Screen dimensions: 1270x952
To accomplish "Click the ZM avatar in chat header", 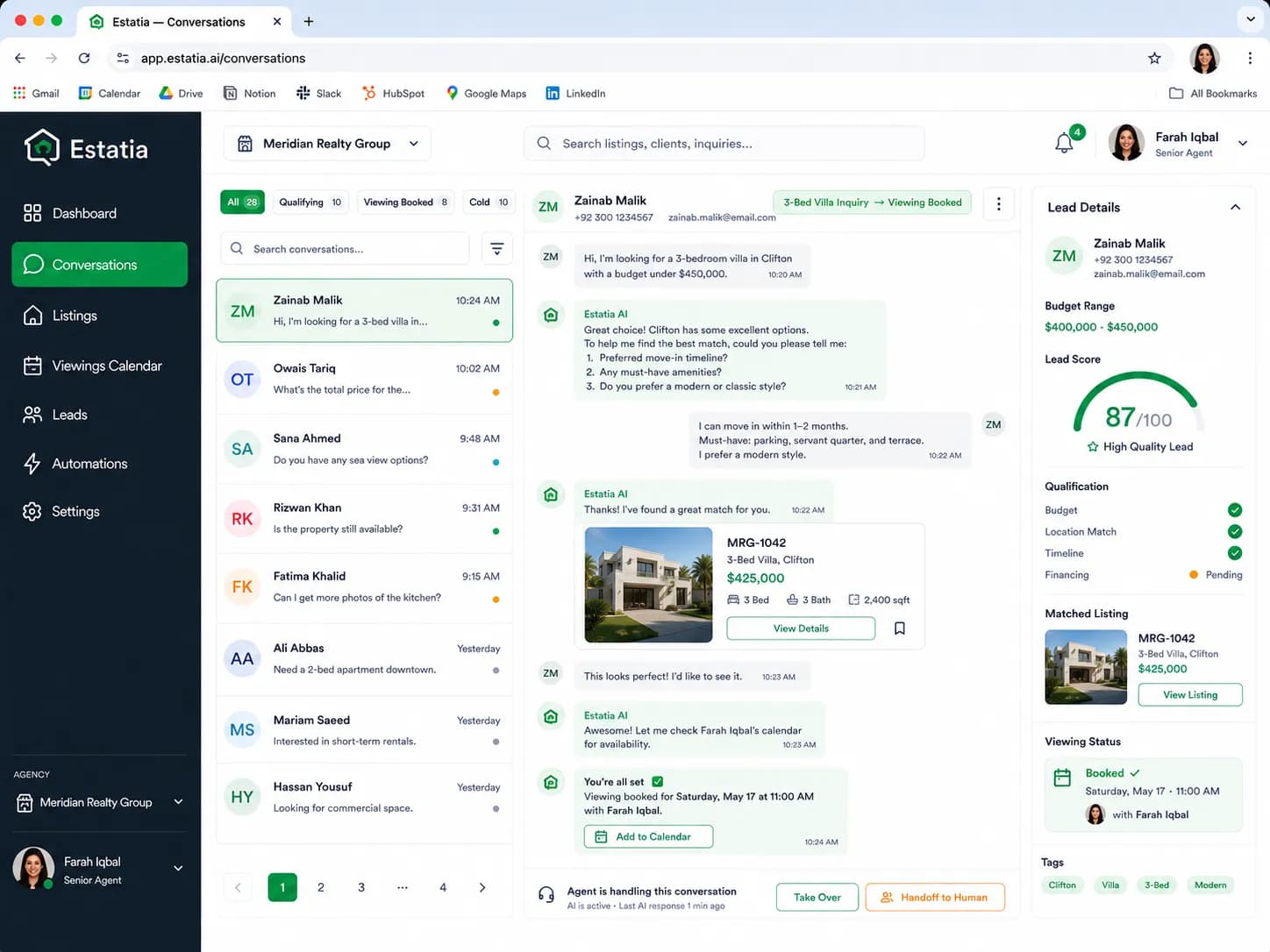I will 548,207.
